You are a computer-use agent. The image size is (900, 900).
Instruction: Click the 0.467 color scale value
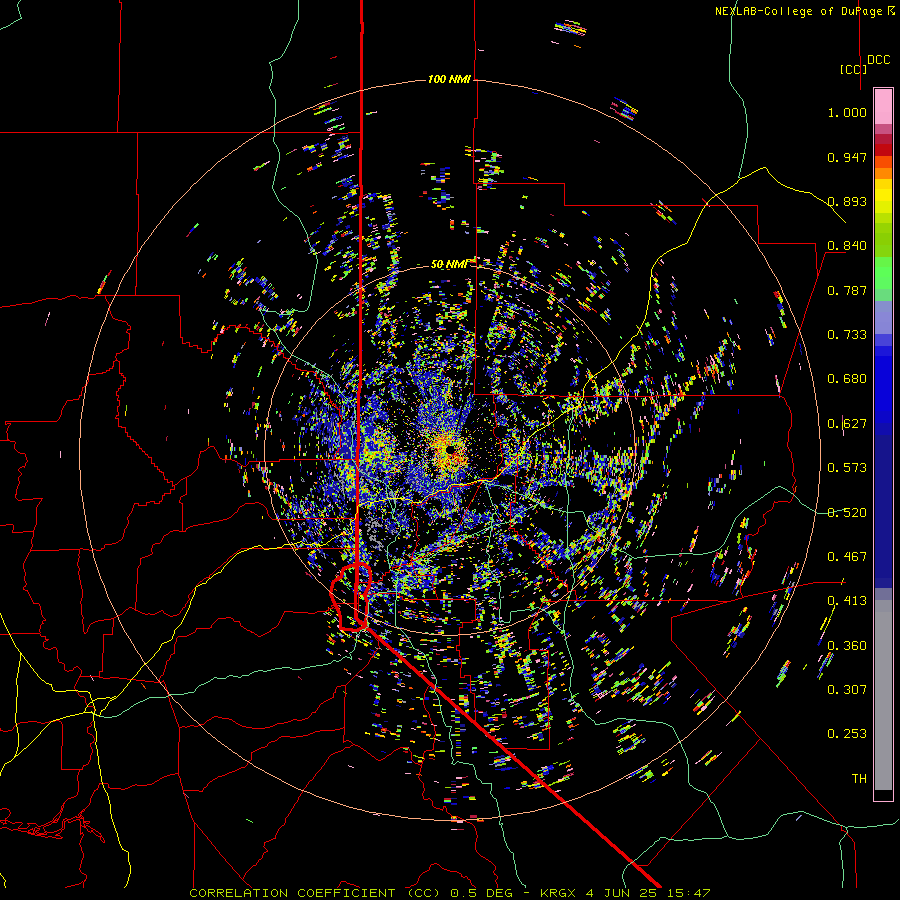[x=847, y=557]
